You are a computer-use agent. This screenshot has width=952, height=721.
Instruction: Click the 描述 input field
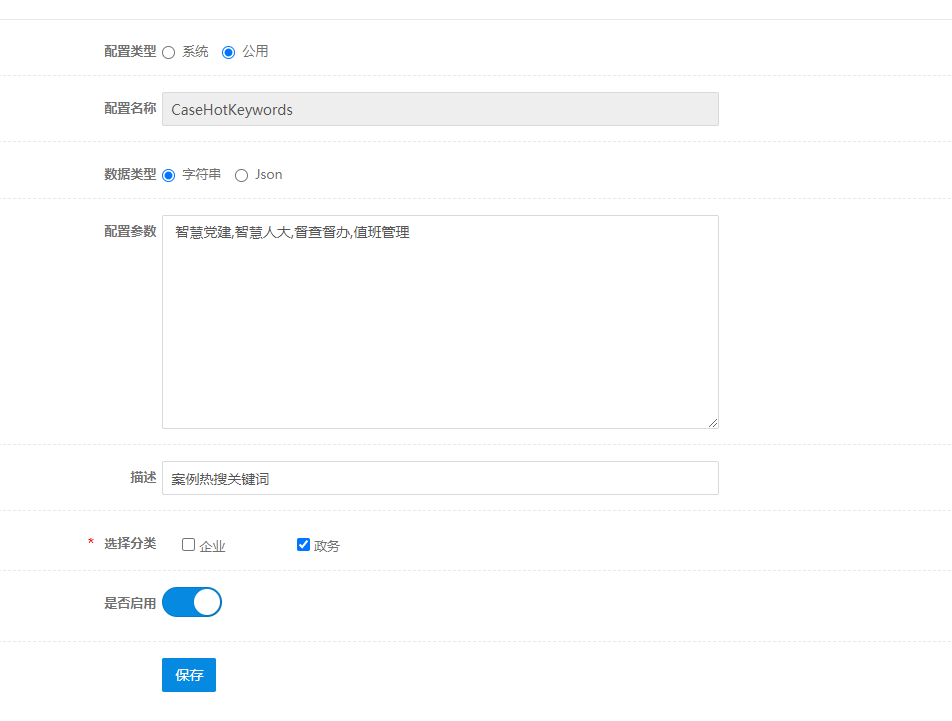pyautogui.click(x=440, y=478)
